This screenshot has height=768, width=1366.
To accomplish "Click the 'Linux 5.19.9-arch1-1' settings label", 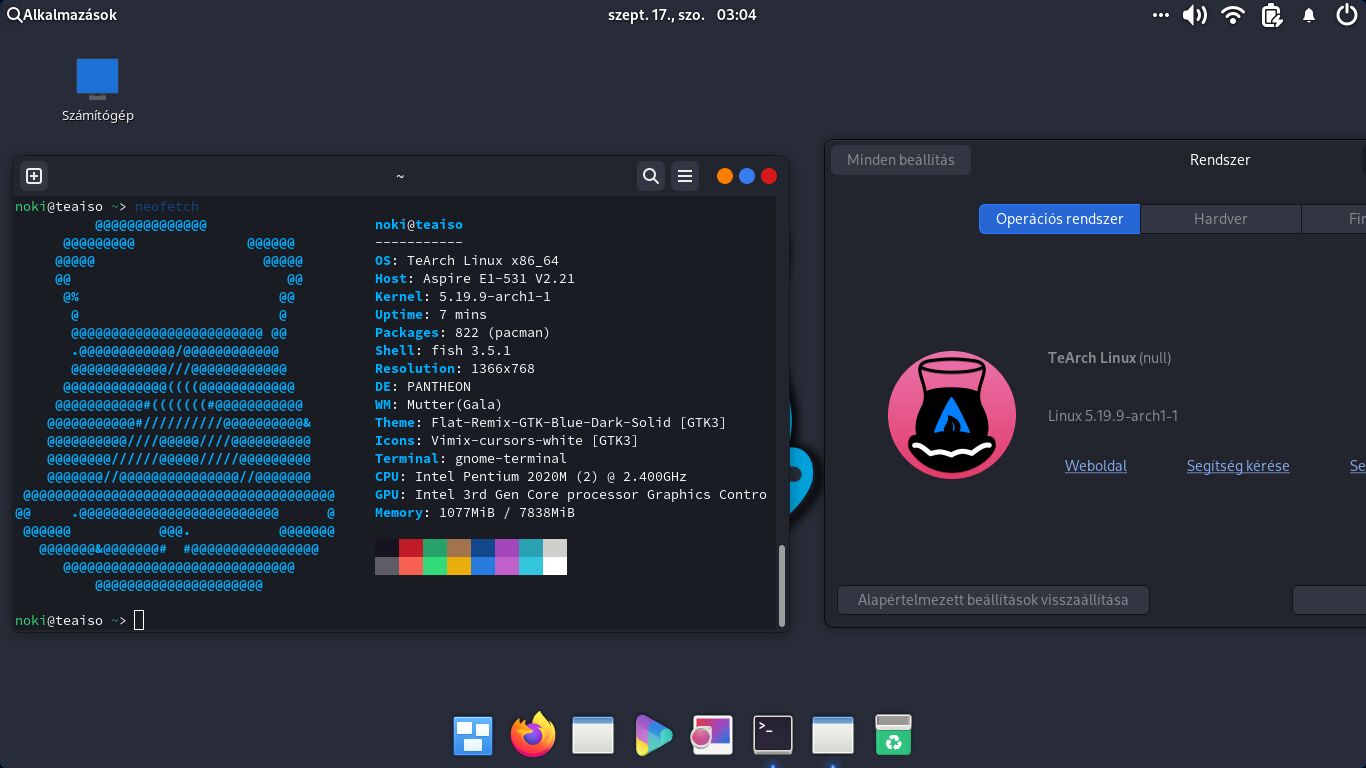I will (x=1113, y=415).
